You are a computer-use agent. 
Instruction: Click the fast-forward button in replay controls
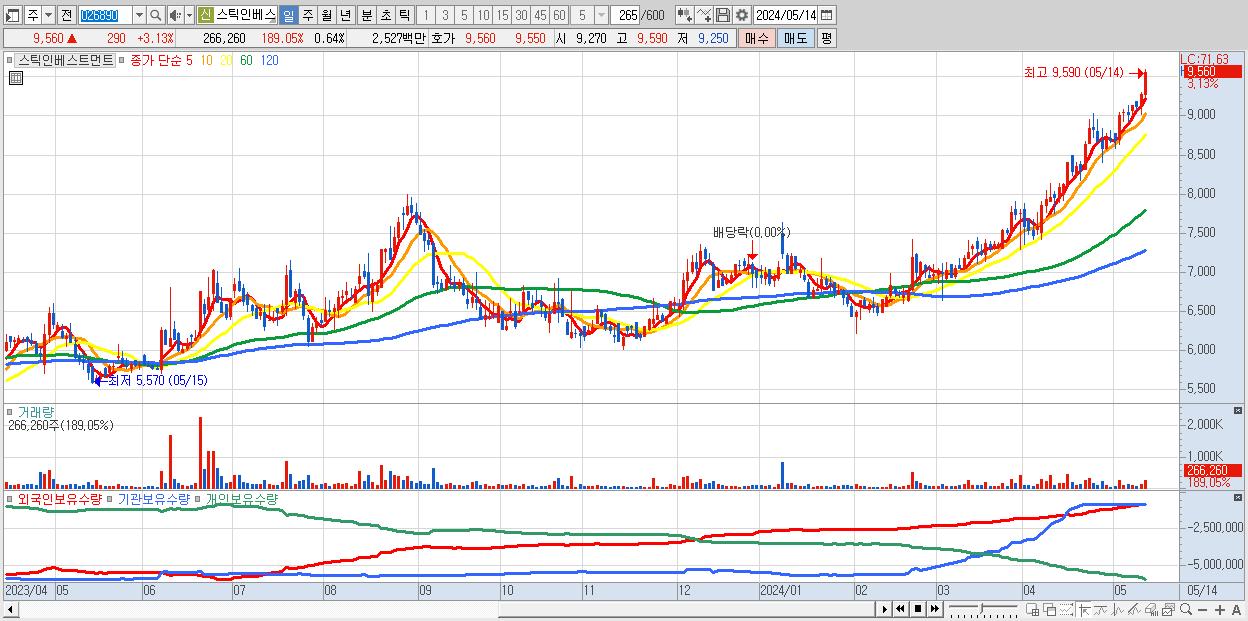pos(934,609)
